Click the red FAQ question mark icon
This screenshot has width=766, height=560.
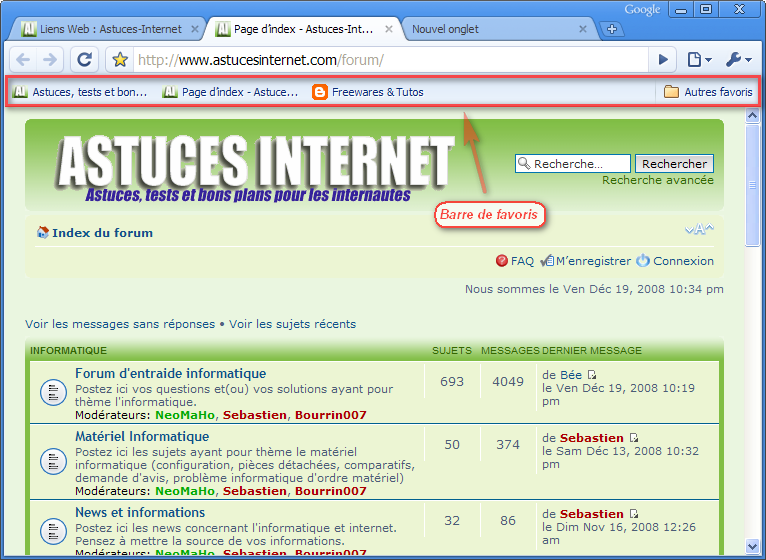(502, 261)
